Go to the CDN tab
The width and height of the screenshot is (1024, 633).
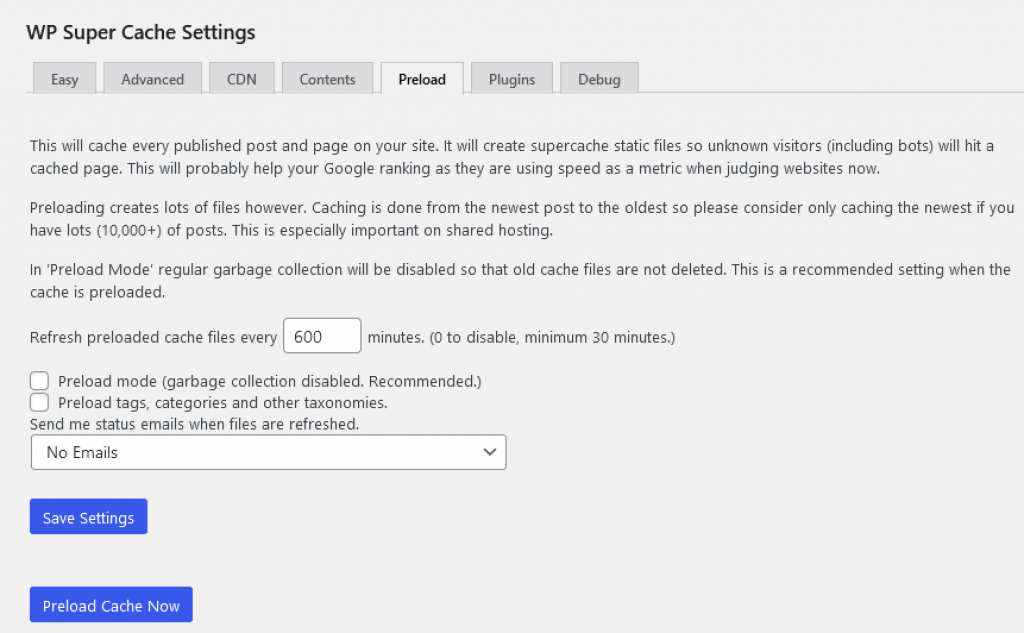click(242, 78)
